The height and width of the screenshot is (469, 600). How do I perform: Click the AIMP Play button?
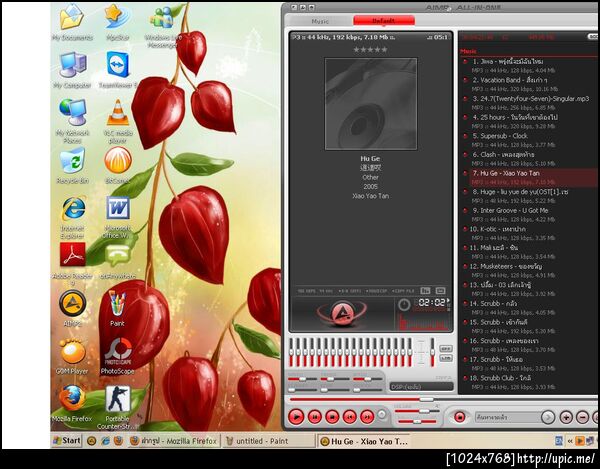point(296,417)
